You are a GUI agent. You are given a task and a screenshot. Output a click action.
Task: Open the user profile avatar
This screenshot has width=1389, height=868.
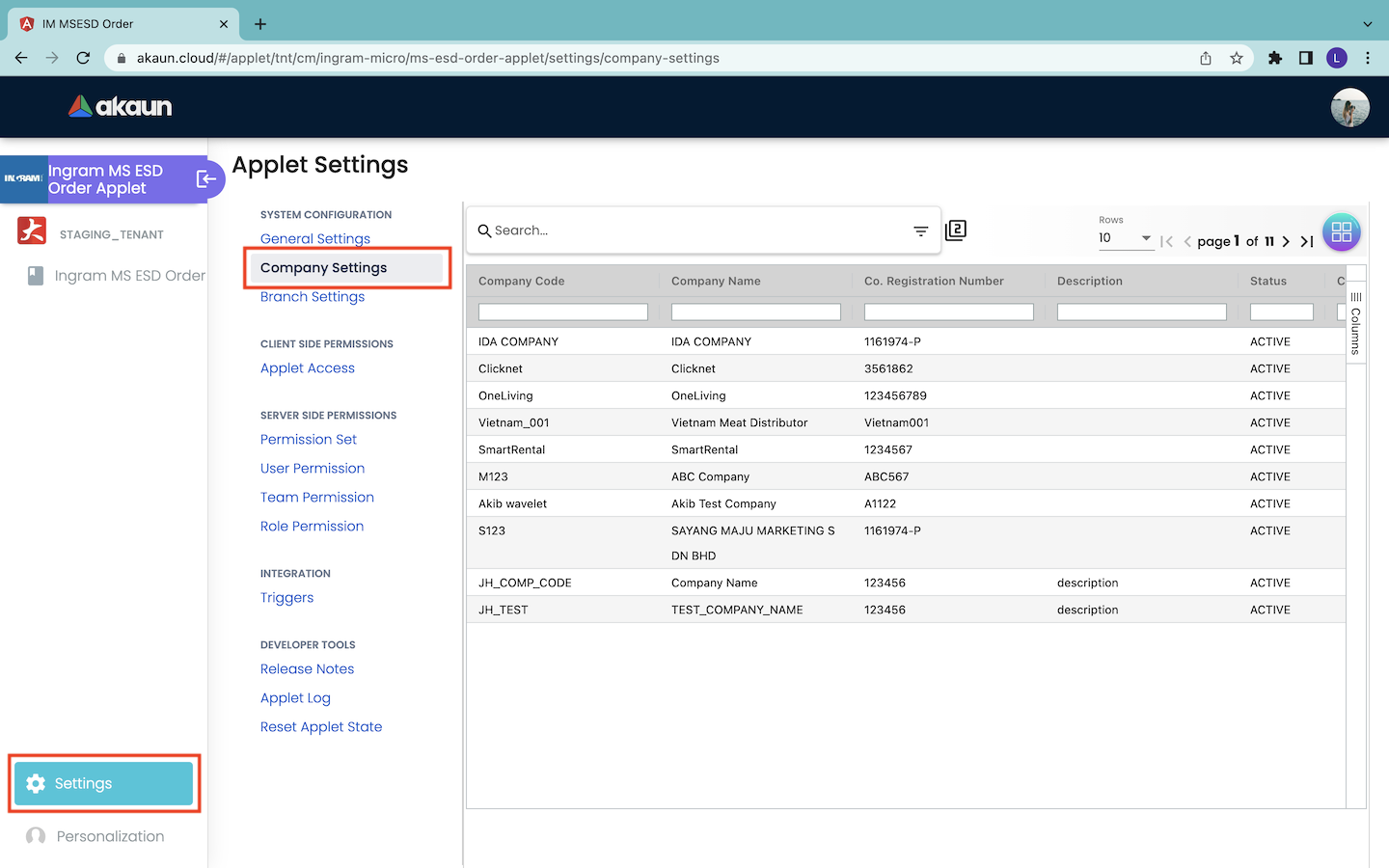click(x=1349, y=107)
